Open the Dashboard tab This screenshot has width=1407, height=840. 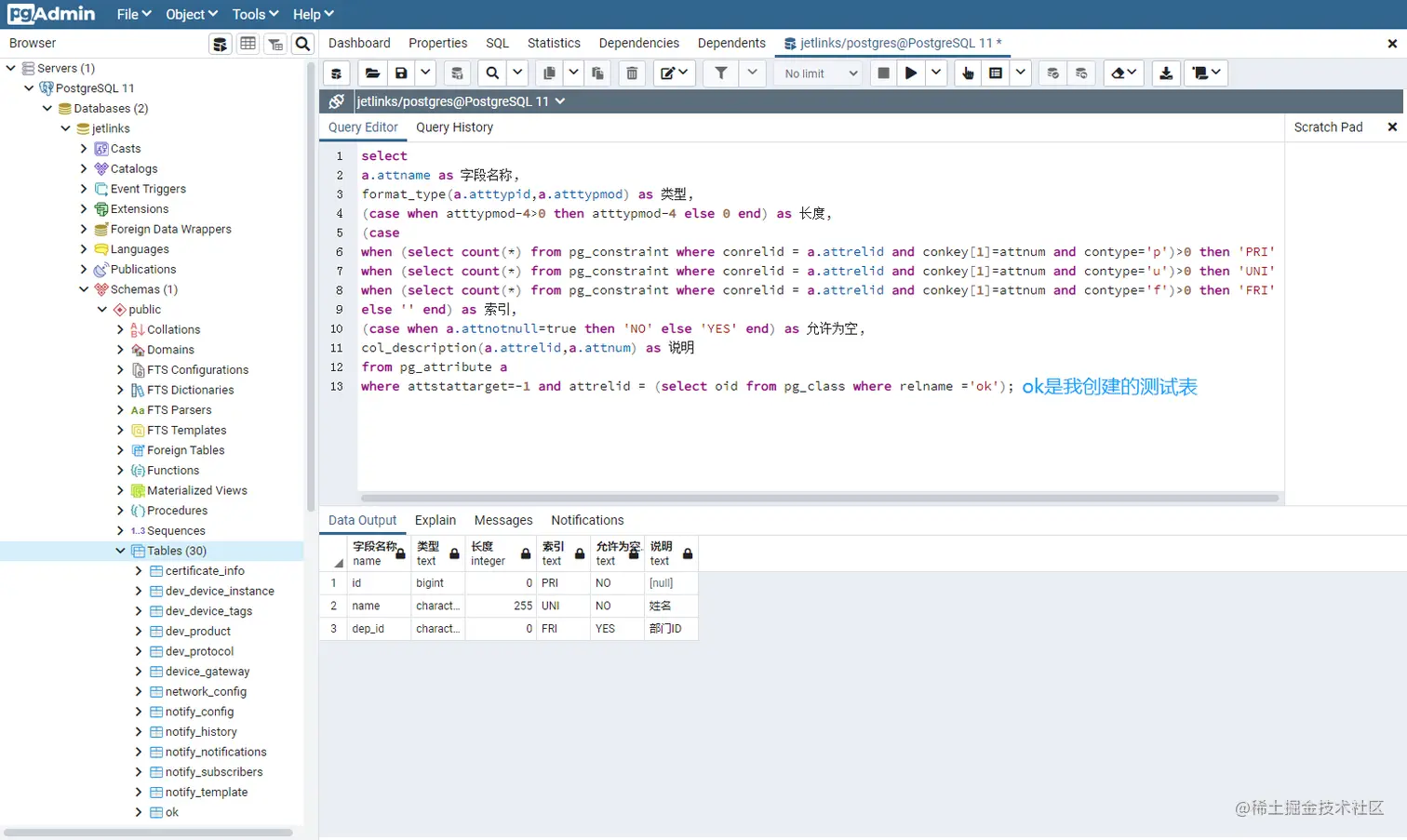359,43
